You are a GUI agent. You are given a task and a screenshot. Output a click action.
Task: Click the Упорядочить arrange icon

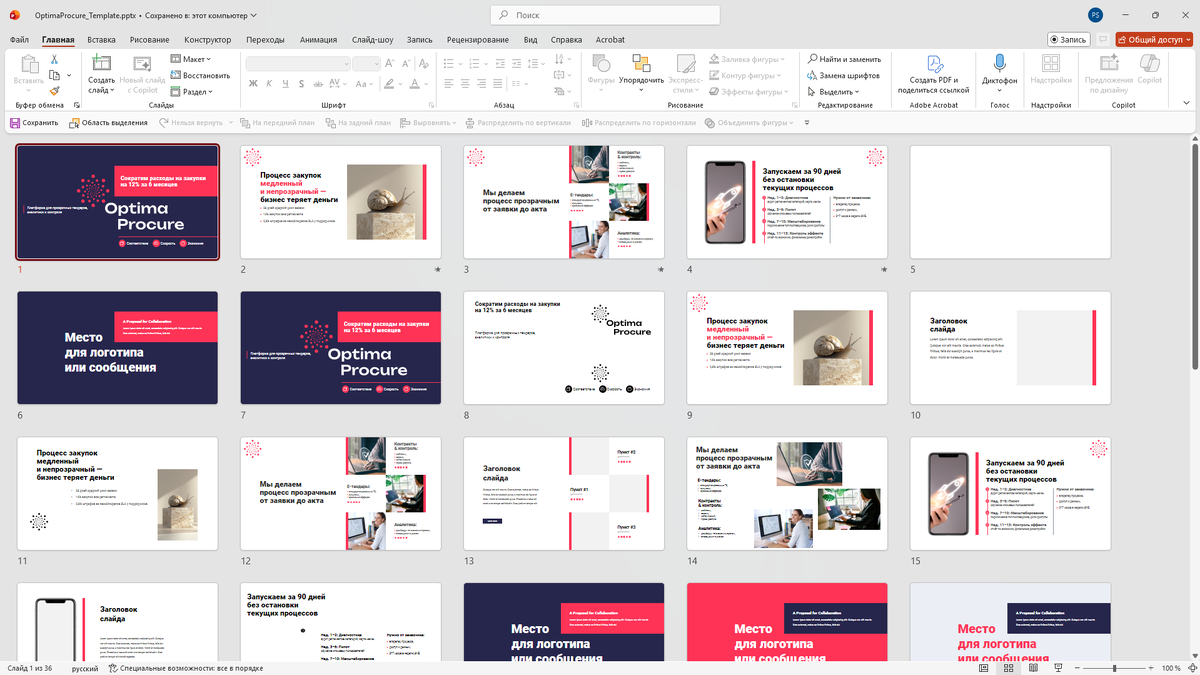pos(641,62)
